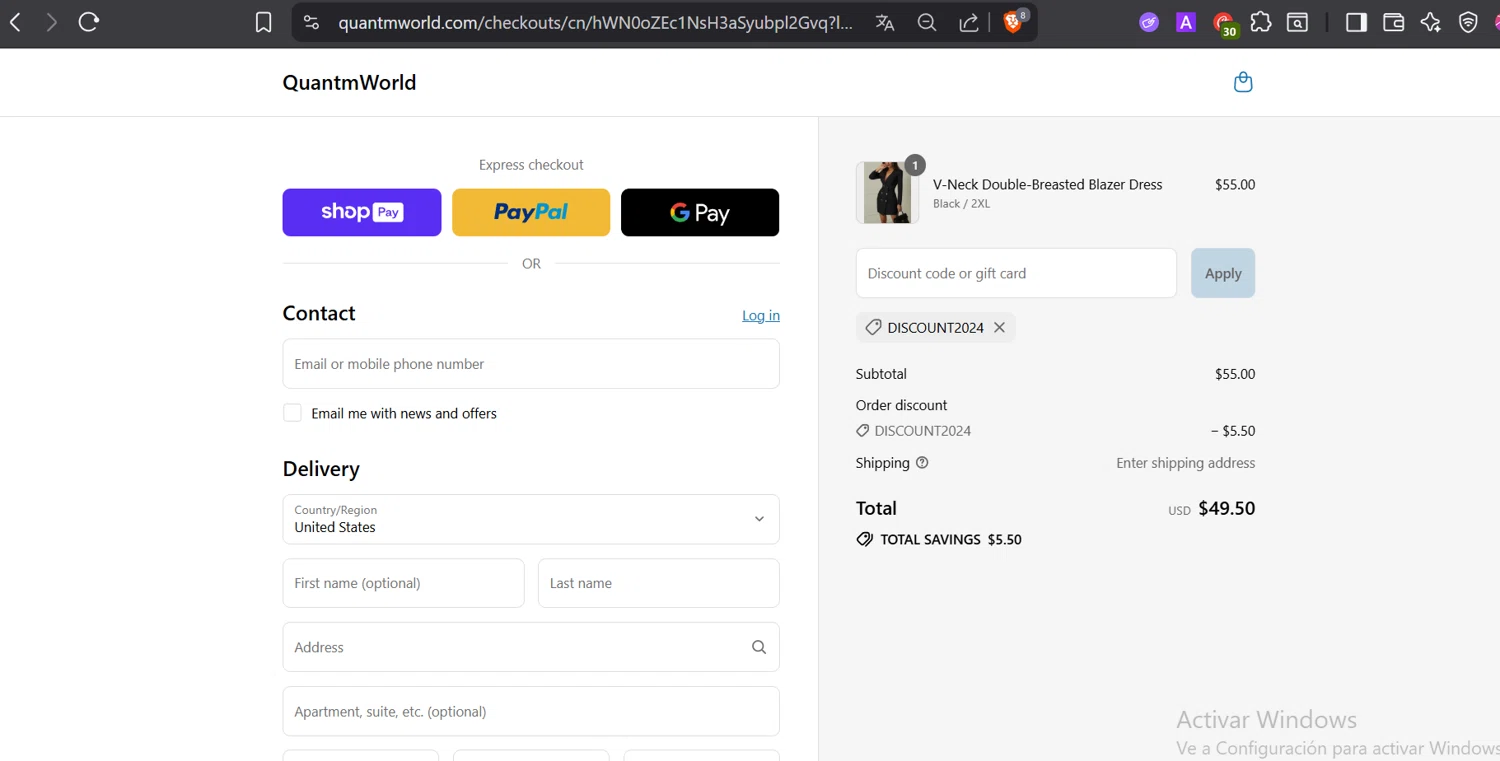The height and width of the screenshot is (761, 1500).
Task: Click the translate page icon
Action: click(x=885, y=22)
